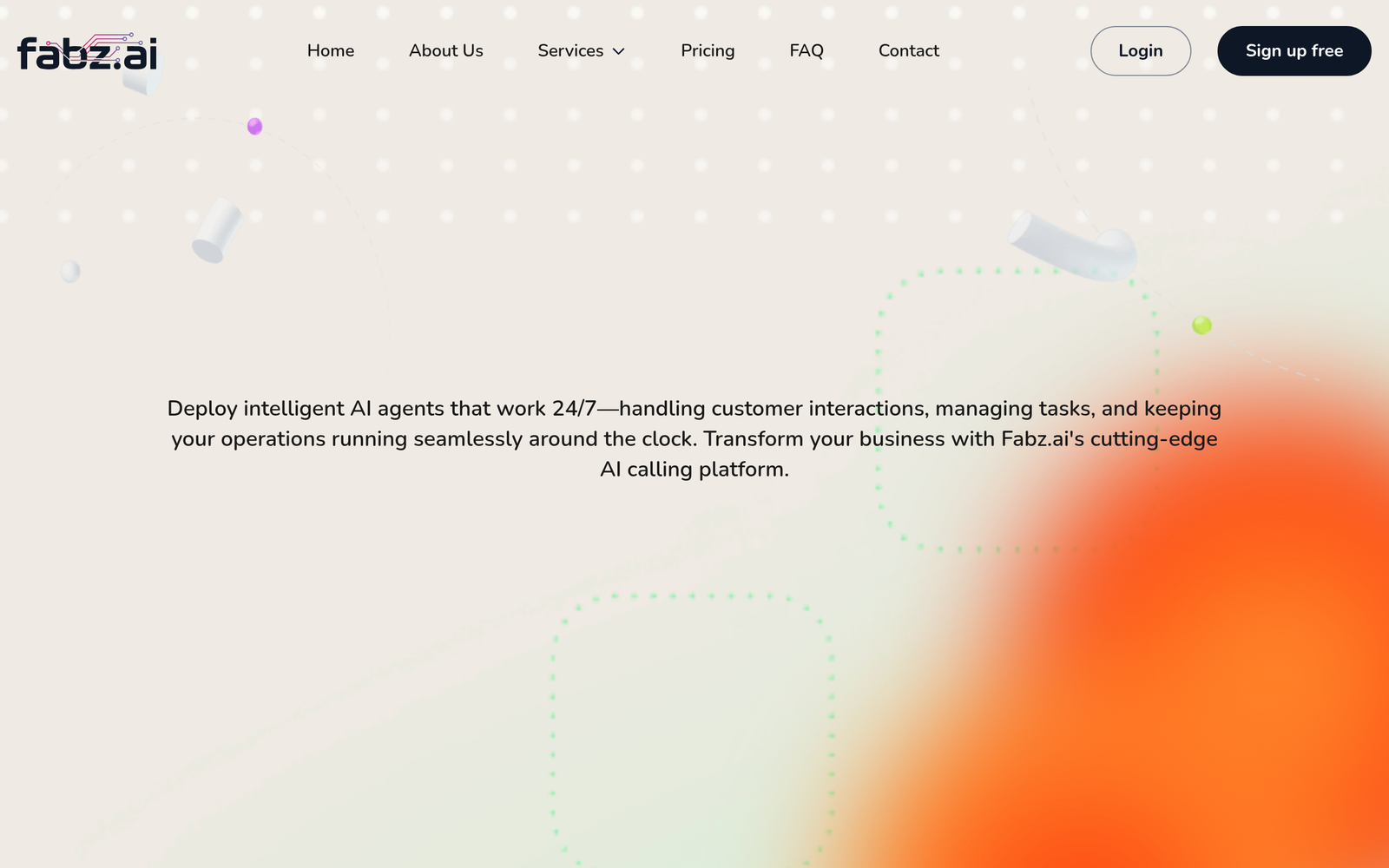Click the purple floating sphere decoration

[x=254, y=127]
